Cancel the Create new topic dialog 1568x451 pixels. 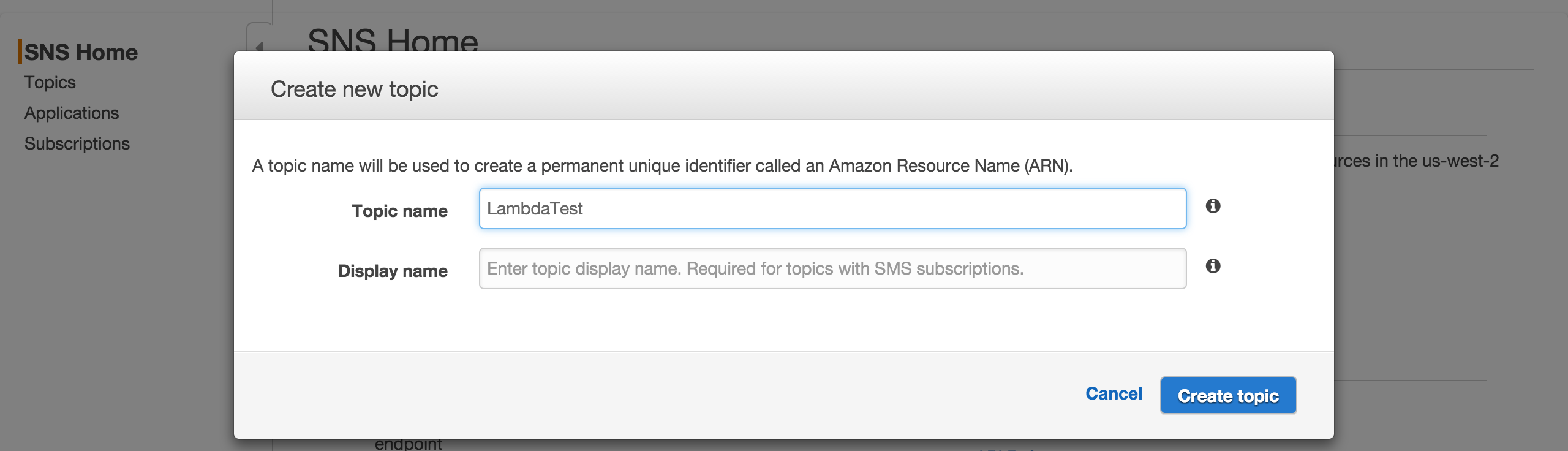tap(1114, 394)
